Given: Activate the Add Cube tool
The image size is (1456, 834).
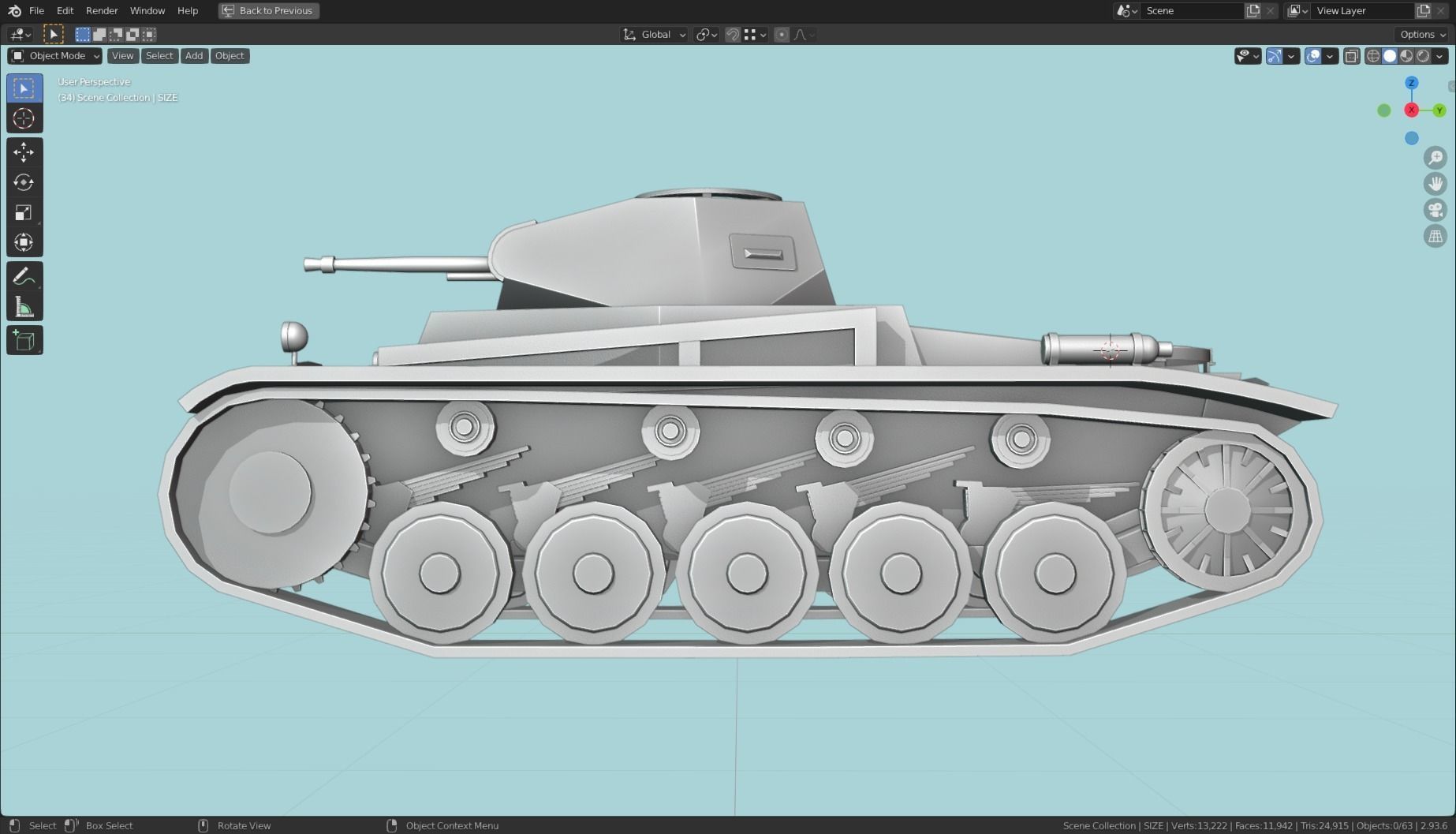Looking at the screenshot, I should [24, 340].
